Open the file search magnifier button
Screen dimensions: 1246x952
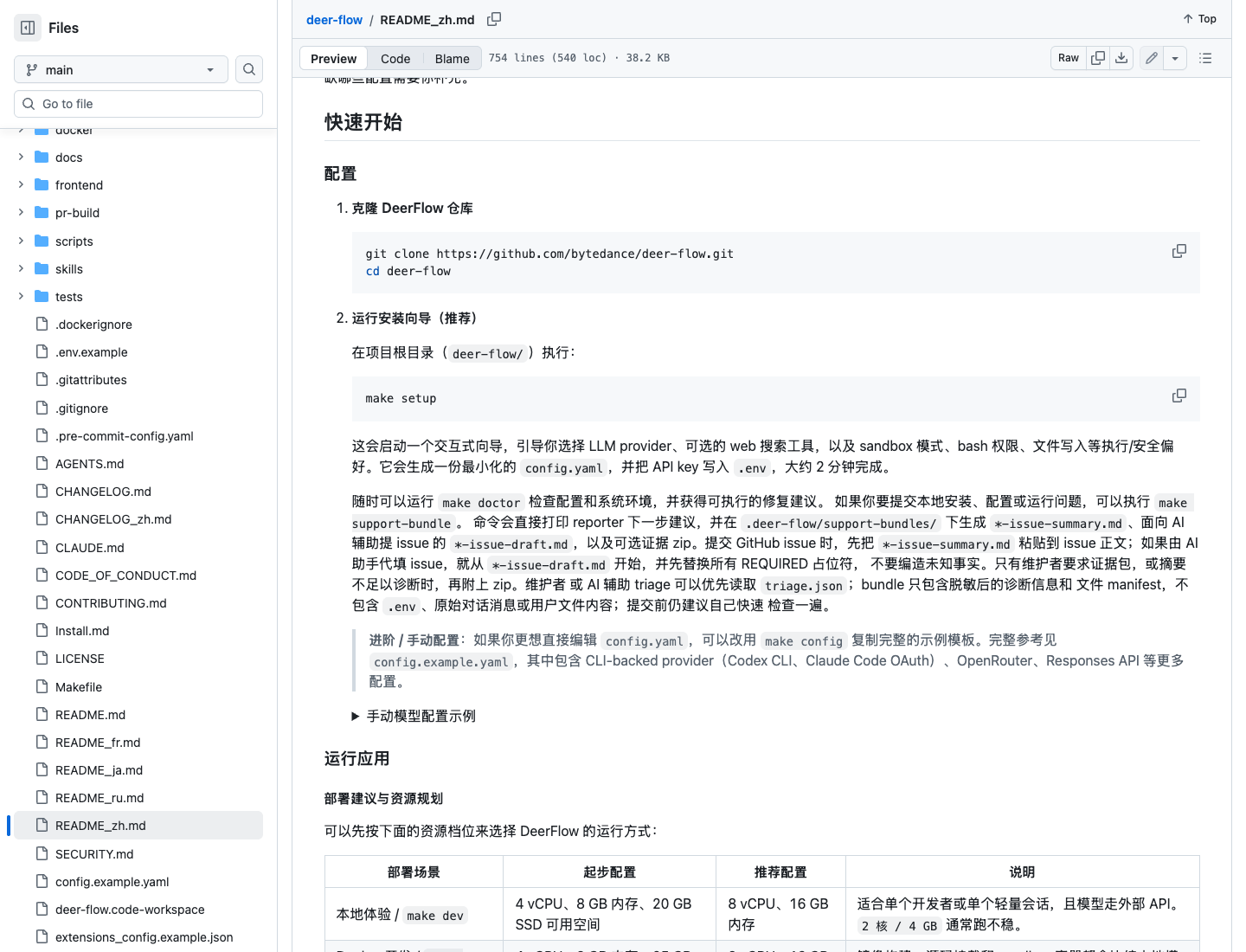(x=249, y=69)
